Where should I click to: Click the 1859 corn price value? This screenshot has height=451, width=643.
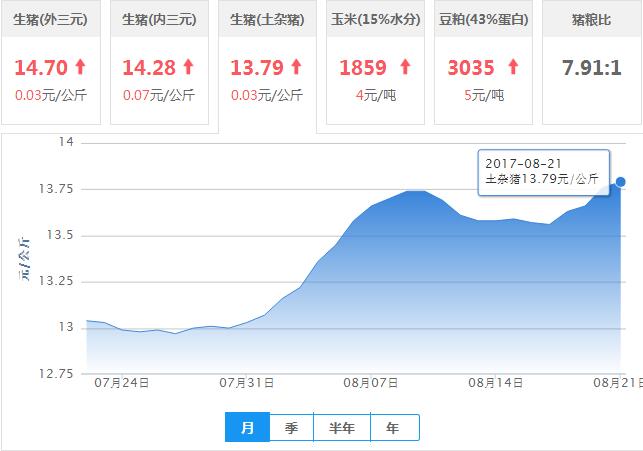click(363, 68)
